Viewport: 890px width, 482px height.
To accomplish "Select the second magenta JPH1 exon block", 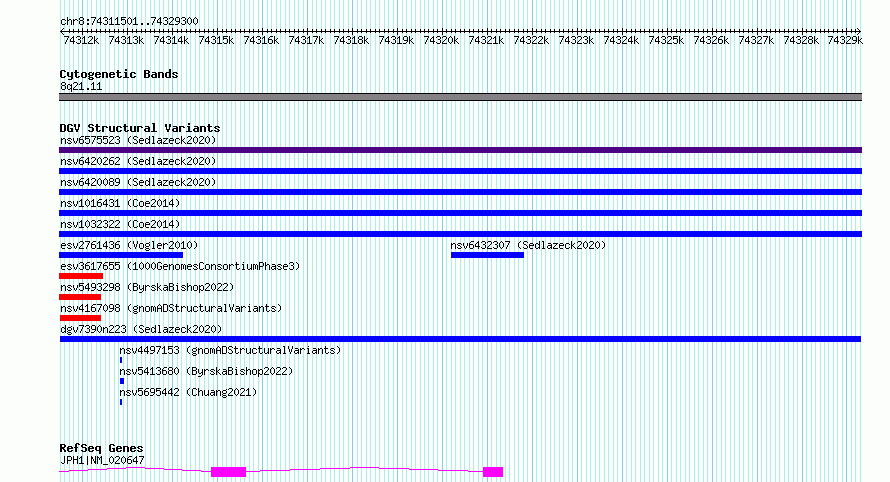I will coord(493,472).
